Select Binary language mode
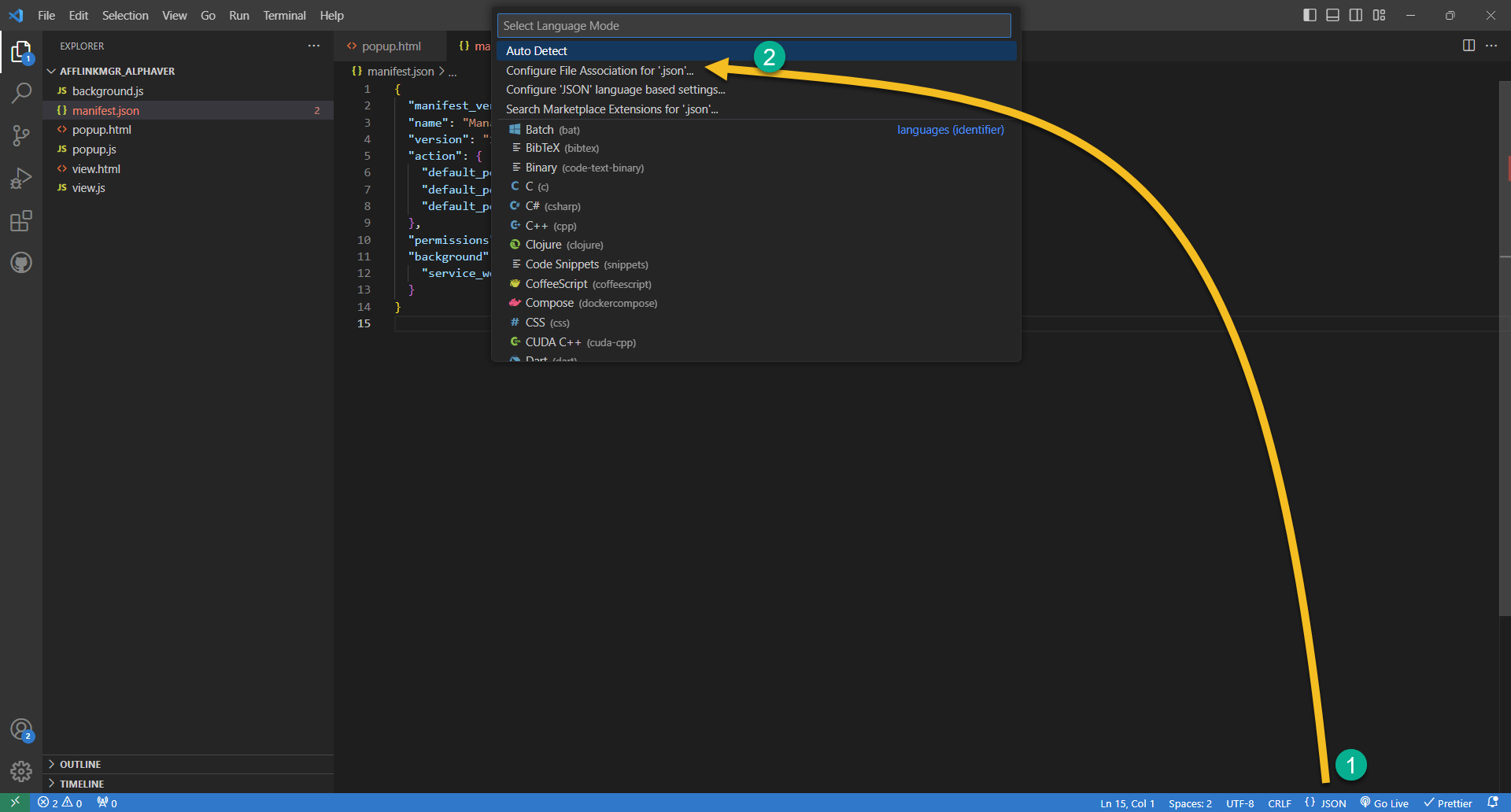Screen dimensions: 1511x812 point(756,168)
